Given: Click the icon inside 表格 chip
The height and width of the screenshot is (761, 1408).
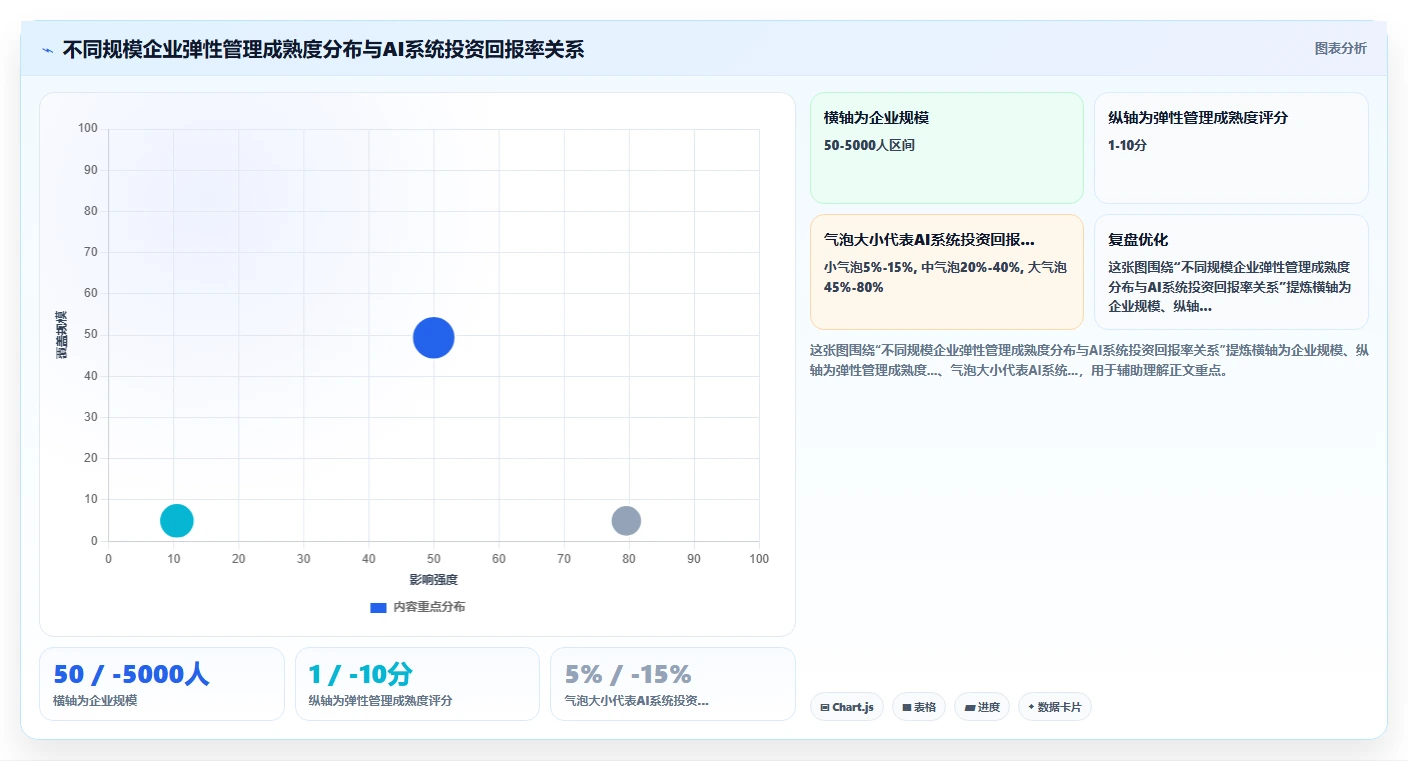Looking at the screenshot, I should pyautogui.click(x=906, y=707).
